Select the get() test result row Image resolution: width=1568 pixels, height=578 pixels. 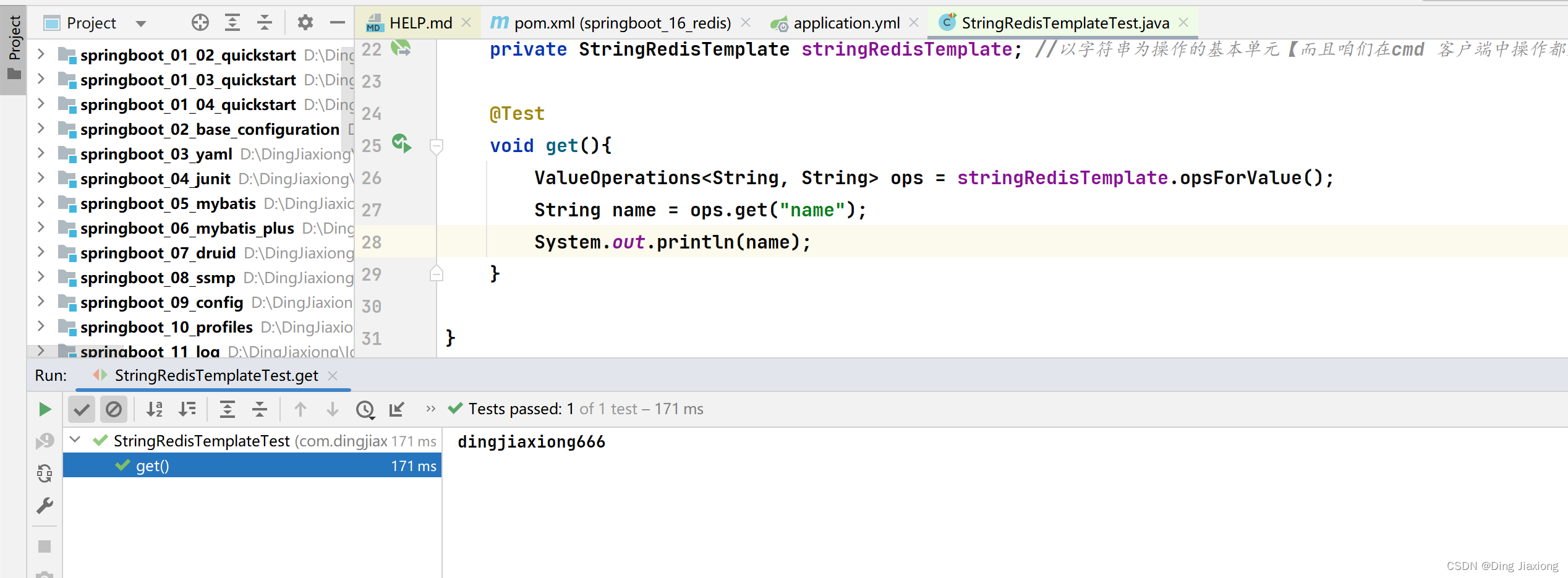252,465
